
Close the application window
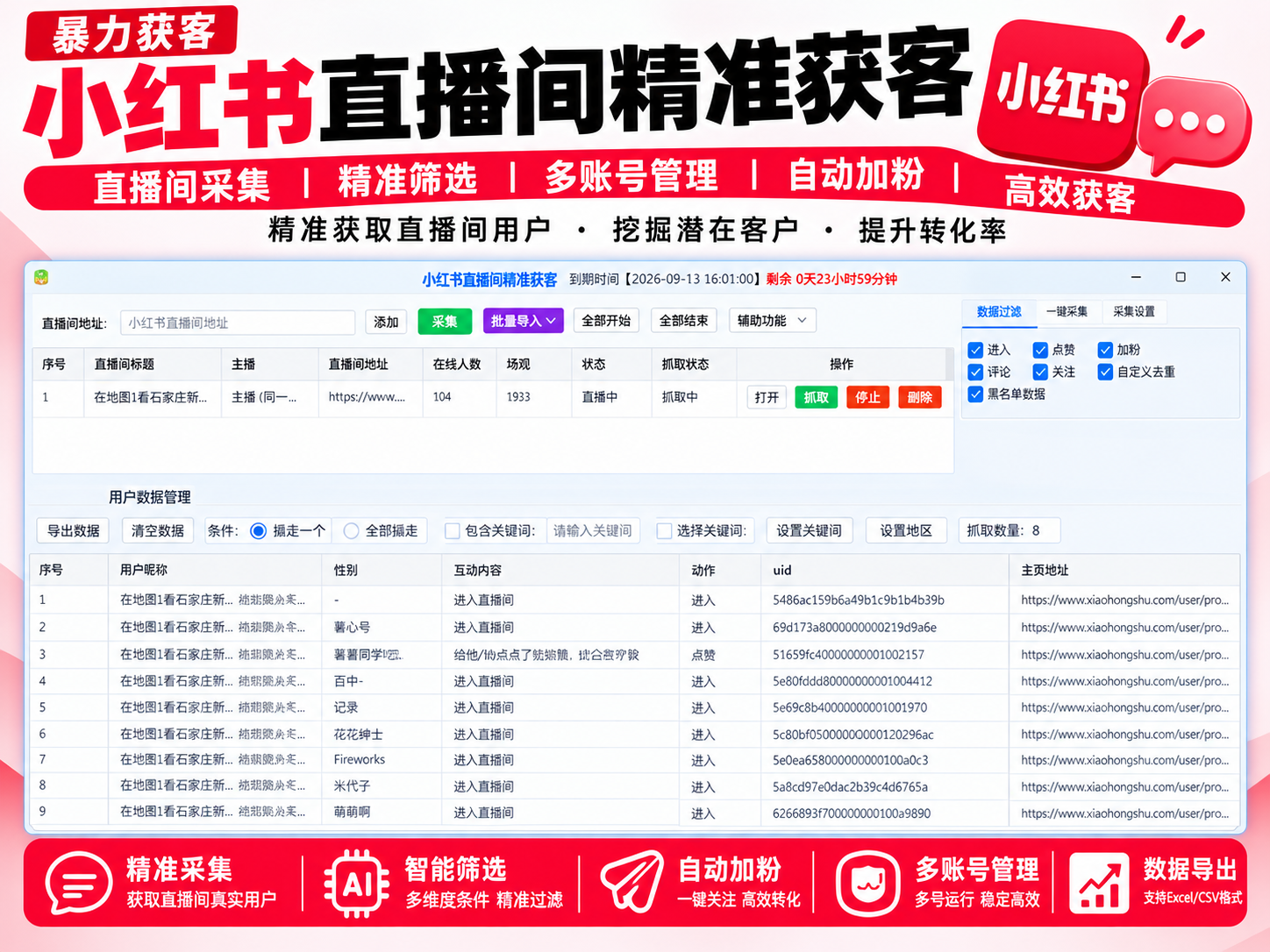click(x=1225, y=277)
